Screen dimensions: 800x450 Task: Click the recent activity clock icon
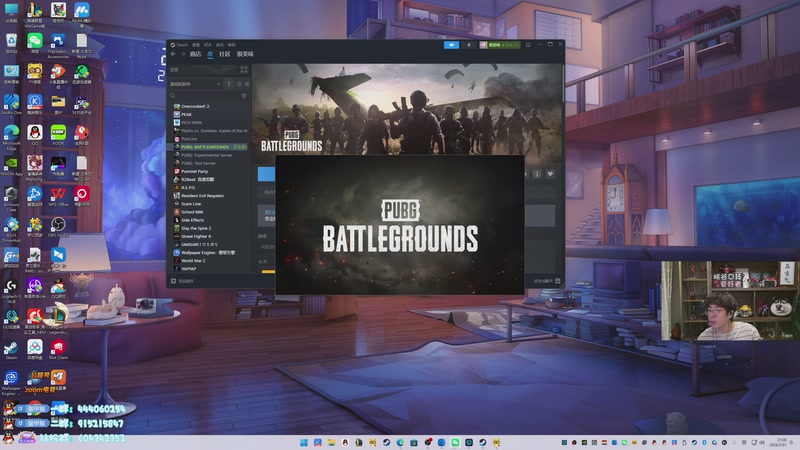tap(239, 84)
